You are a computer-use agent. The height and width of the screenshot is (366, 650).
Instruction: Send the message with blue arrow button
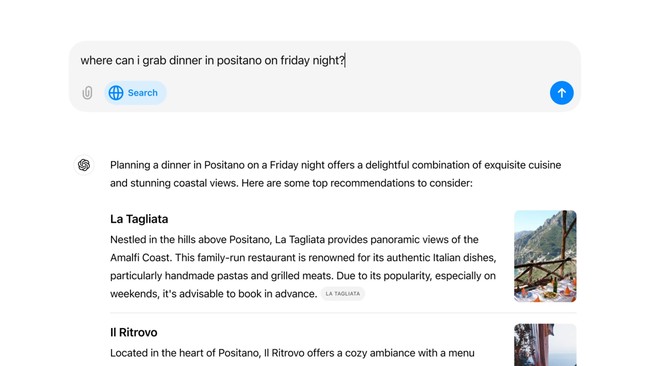pos(561,93)
